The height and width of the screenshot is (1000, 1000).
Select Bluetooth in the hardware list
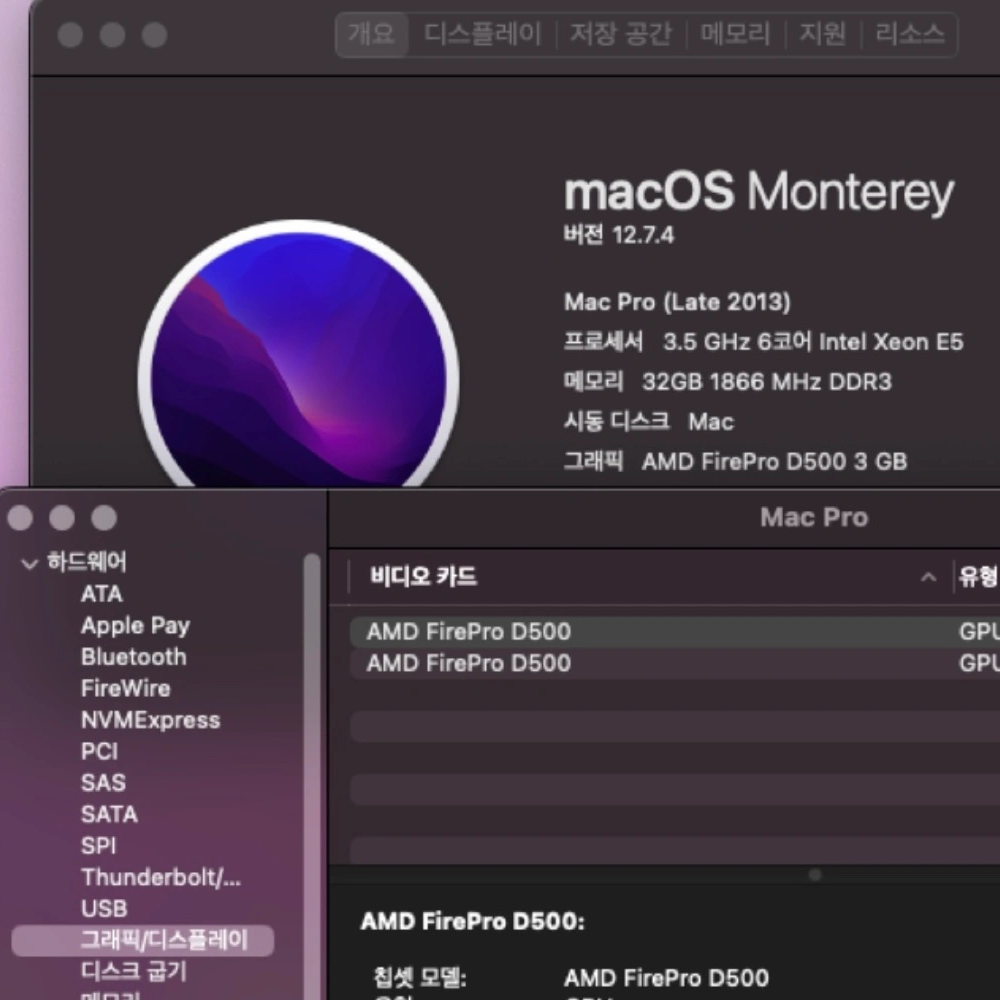[x=133, y=657]
